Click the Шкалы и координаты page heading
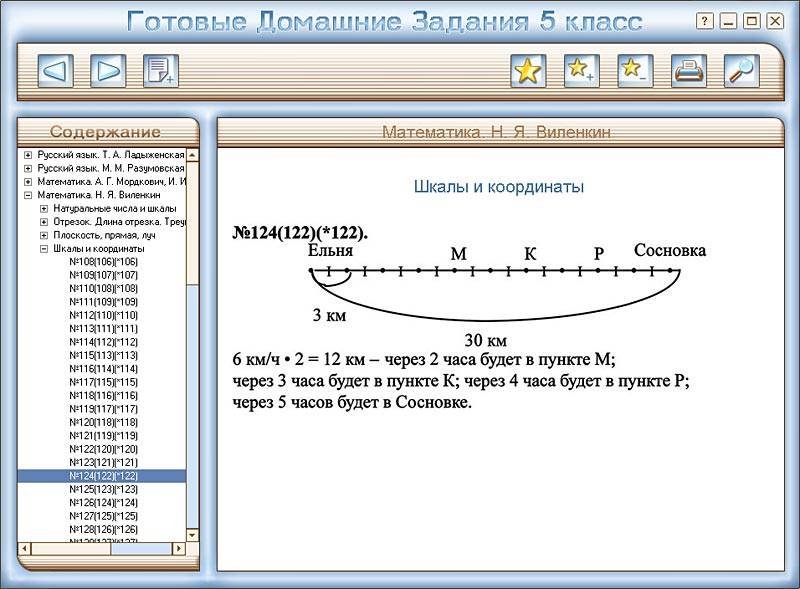The image size is (800, 589). click(498, 187)
